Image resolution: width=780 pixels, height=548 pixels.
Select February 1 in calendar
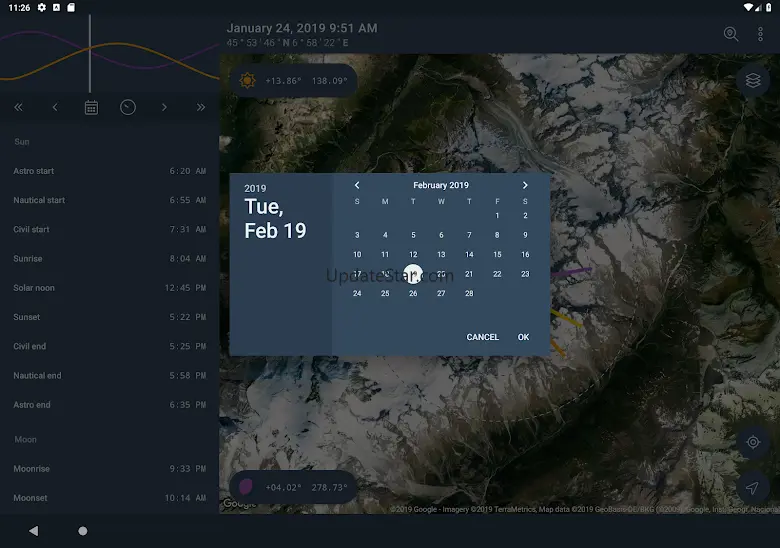[497, 215]
